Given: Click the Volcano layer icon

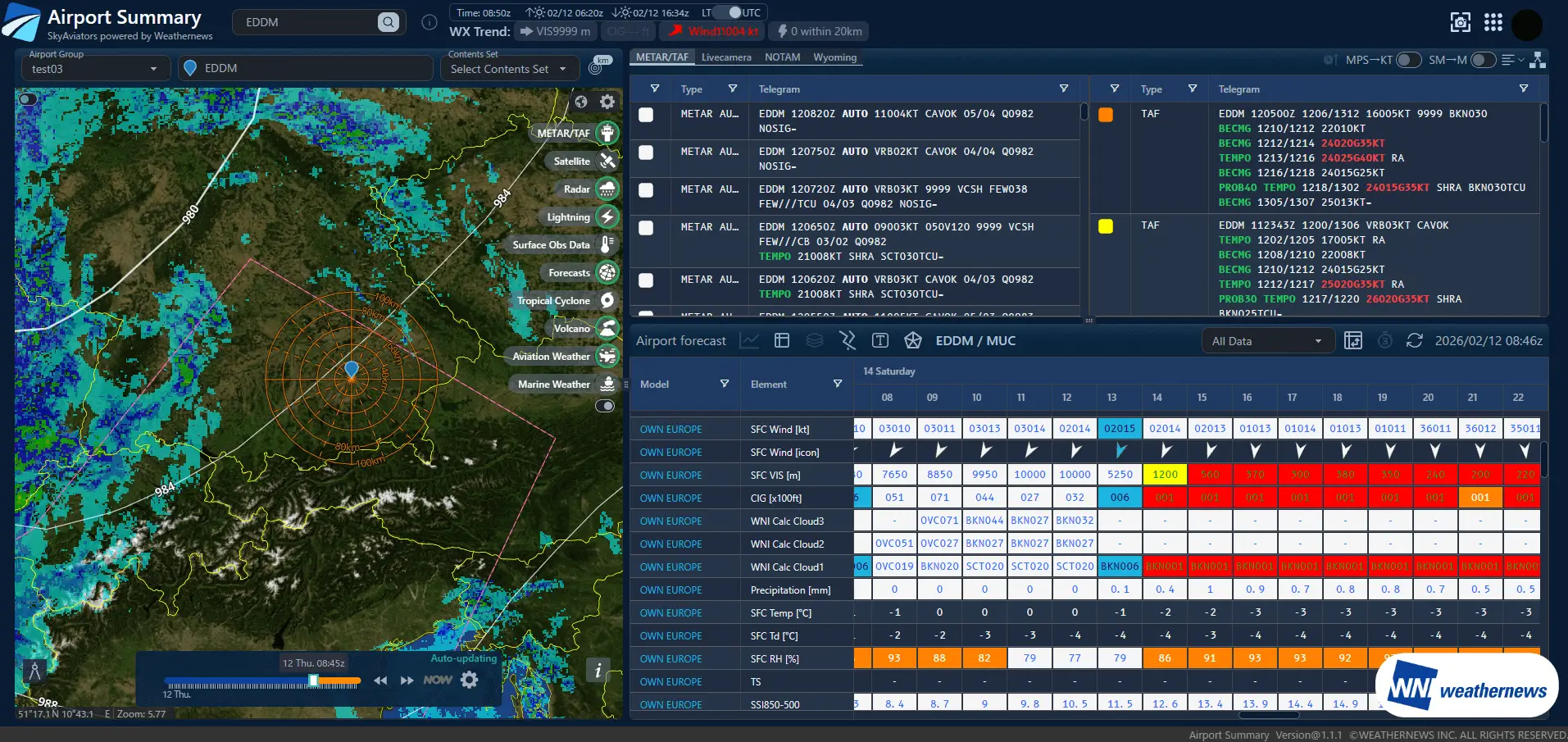Looking at the screenshot, I should [607, 329].
